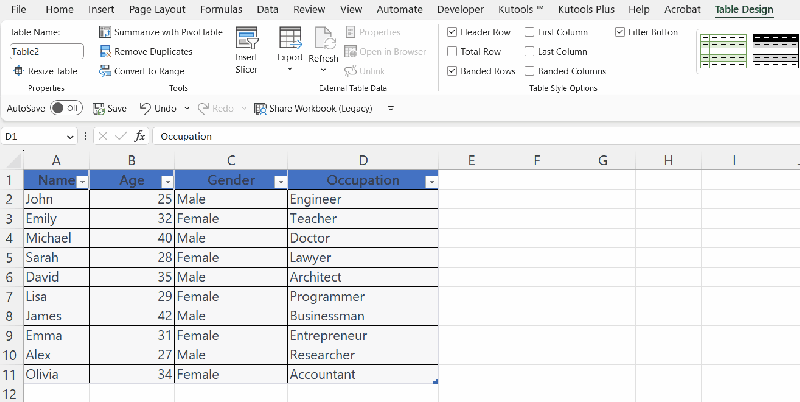Screen dimensions: 800x402
Task: Enable the First Column checkbox
Action: click(x=530, y=32)
